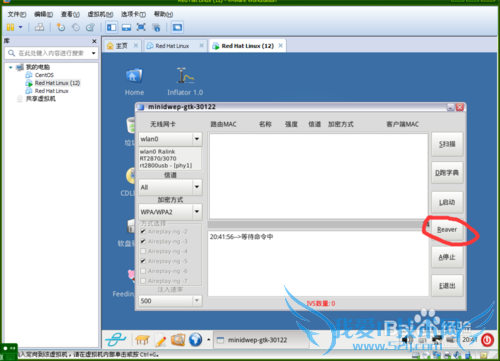This screenshot has width=500, height=361.
Task: Click the A停止 stop button
Action: point(447,257)
